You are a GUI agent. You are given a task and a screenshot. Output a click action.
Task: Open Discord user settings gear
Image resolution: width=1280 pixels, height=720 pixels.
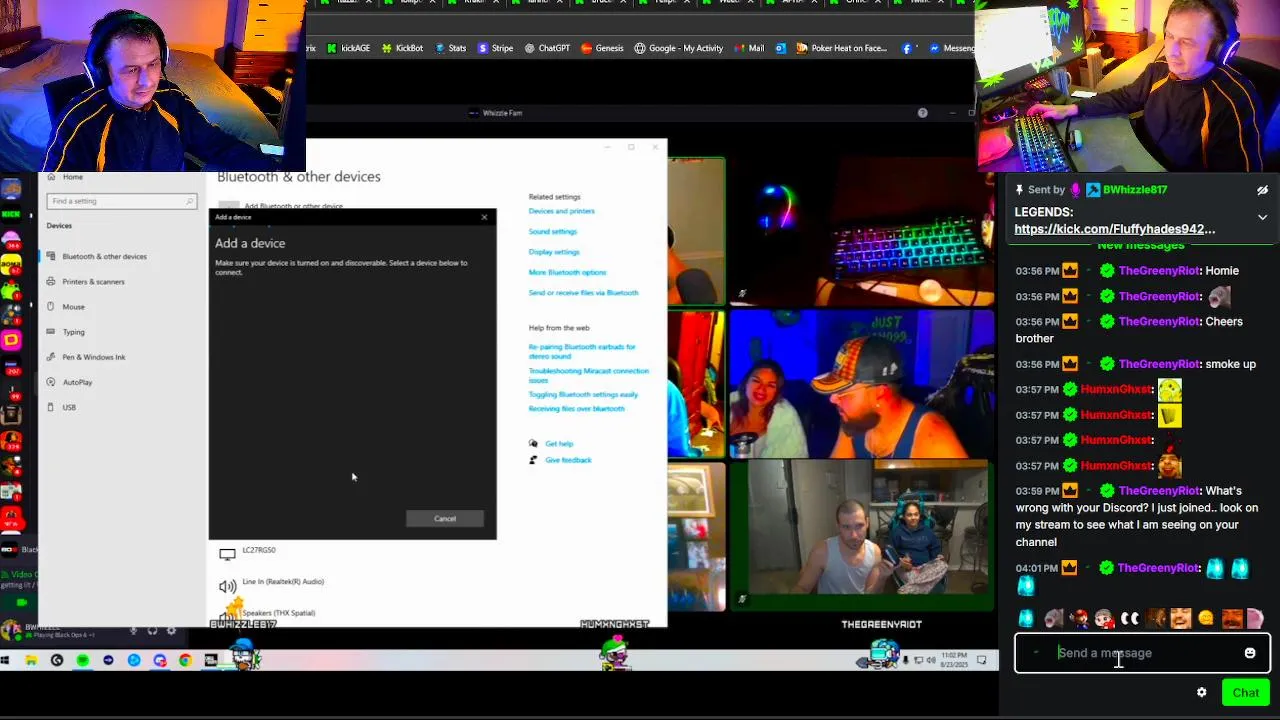coord(171,631)
